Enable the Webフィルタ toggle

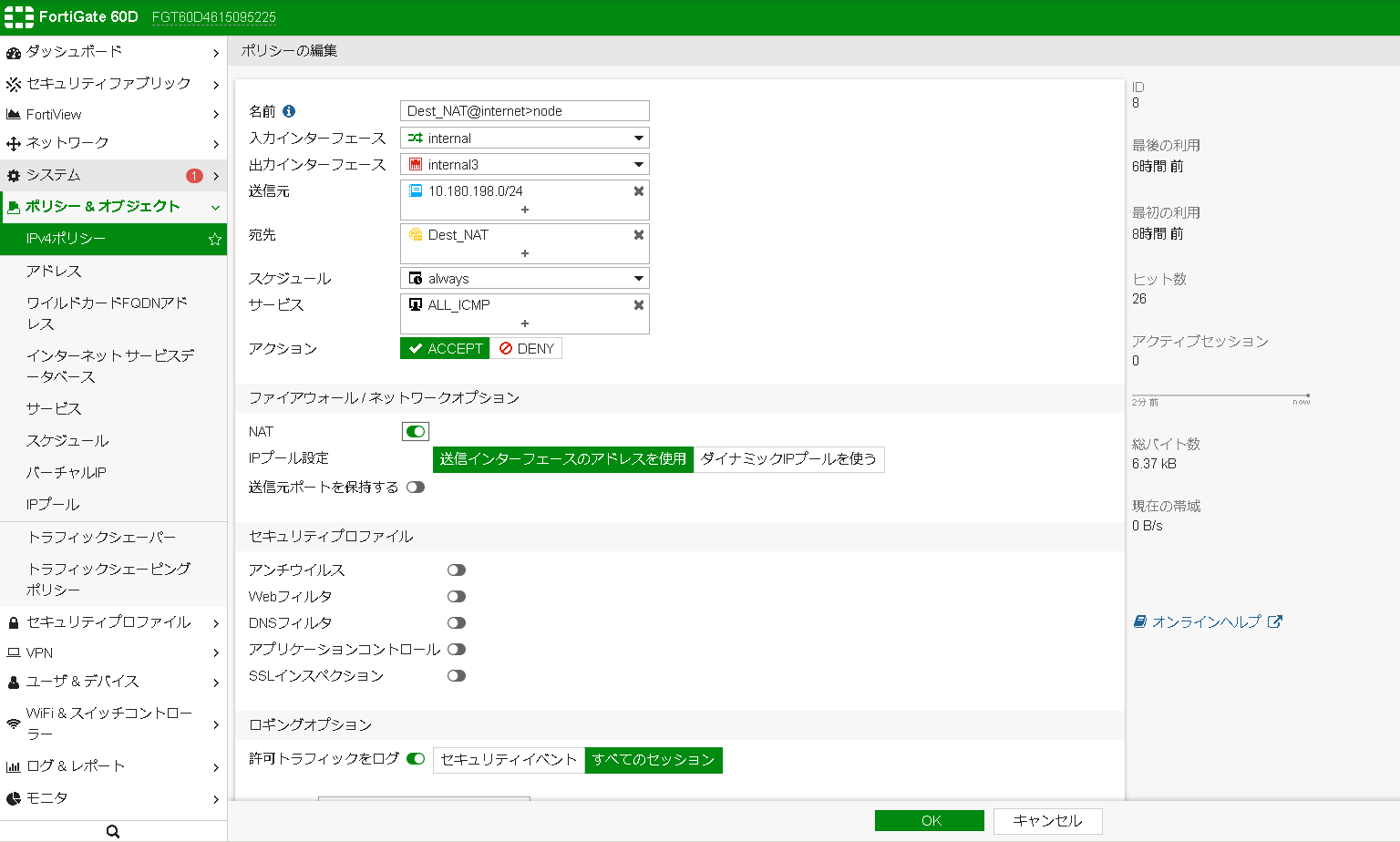click(x=457, y=597)
